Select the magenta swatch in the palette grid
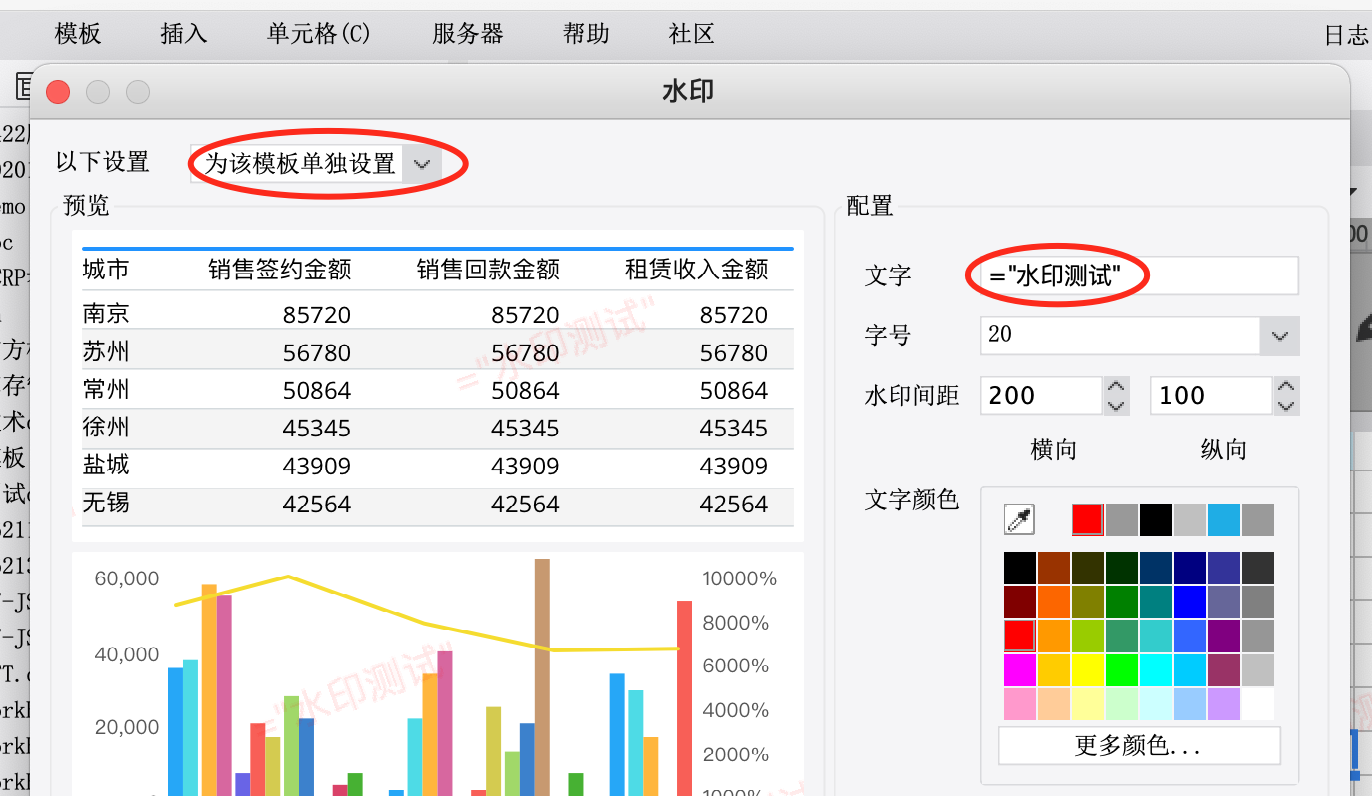This screenshot has width=1372, height=796. click(x=1020, y=670)
